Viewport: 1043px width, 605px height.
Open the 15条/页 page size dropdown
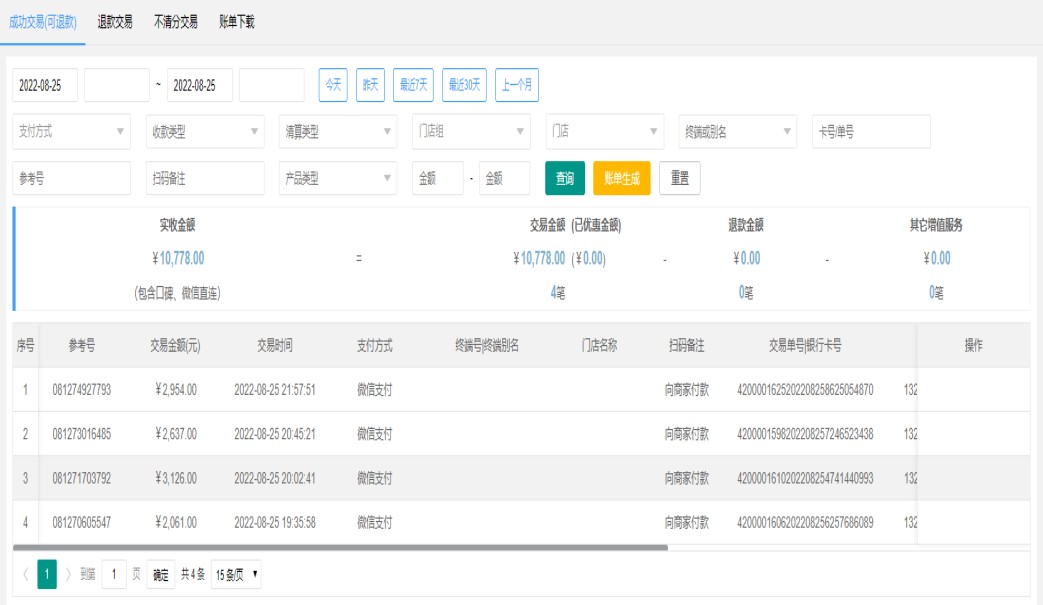pos(236,574)
